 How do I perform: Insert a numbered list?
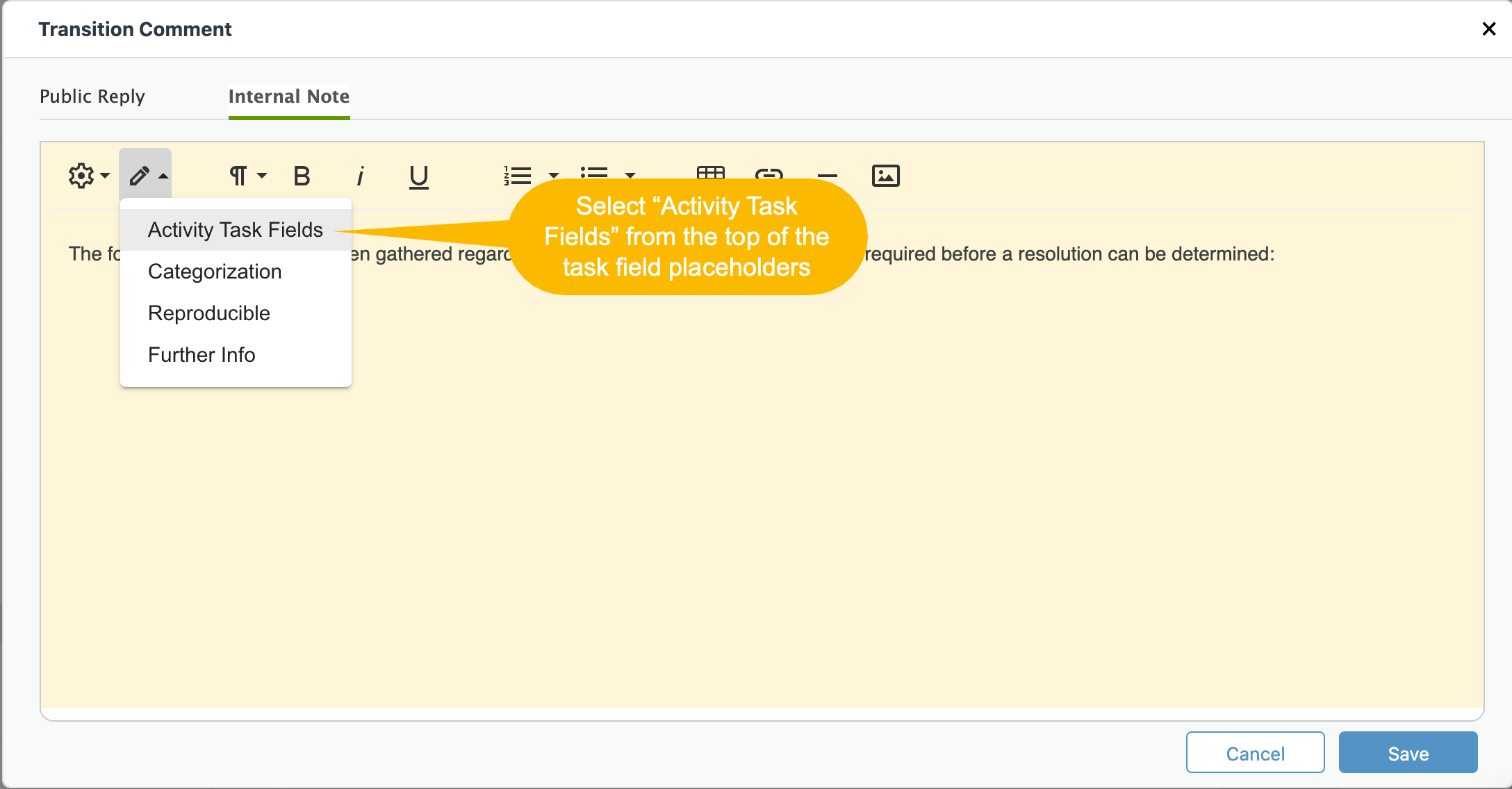518,176
